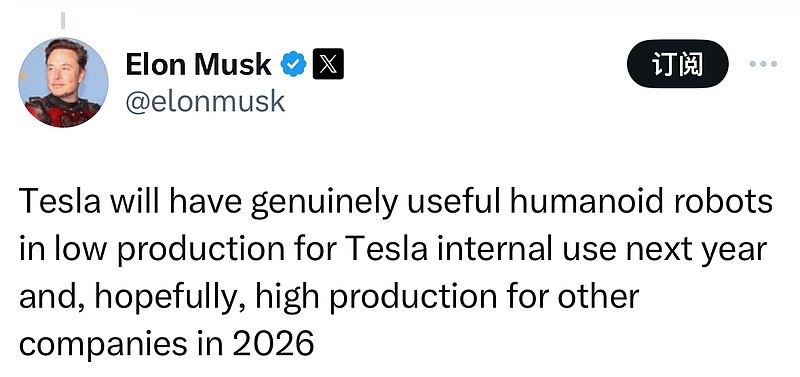Click the thread connector line above avatar
800x377 pixels.
pyautogui.click(x=63, y=20)
